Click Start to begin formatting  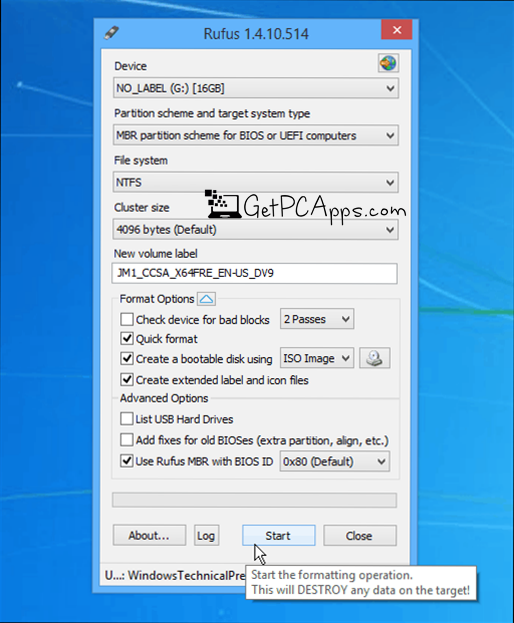point(278,536)
